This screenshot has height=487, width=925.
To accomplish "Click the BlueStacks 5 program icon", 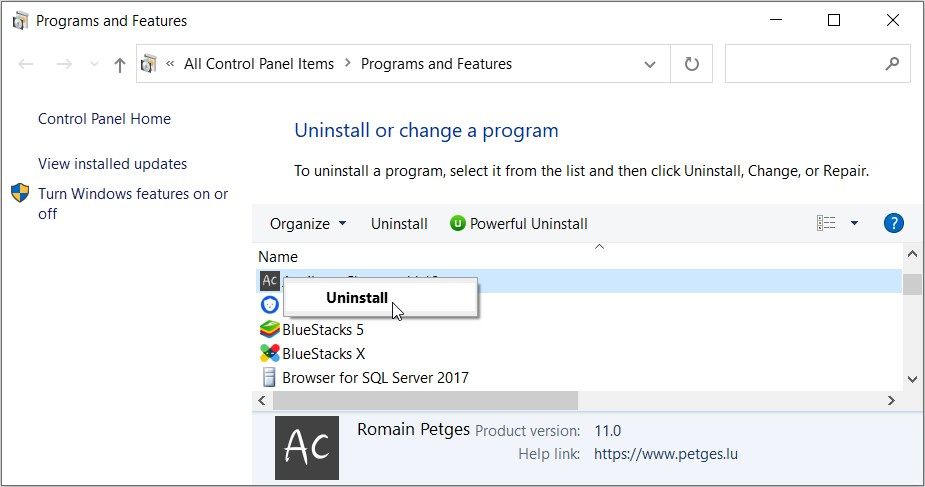I will point(269,329).
